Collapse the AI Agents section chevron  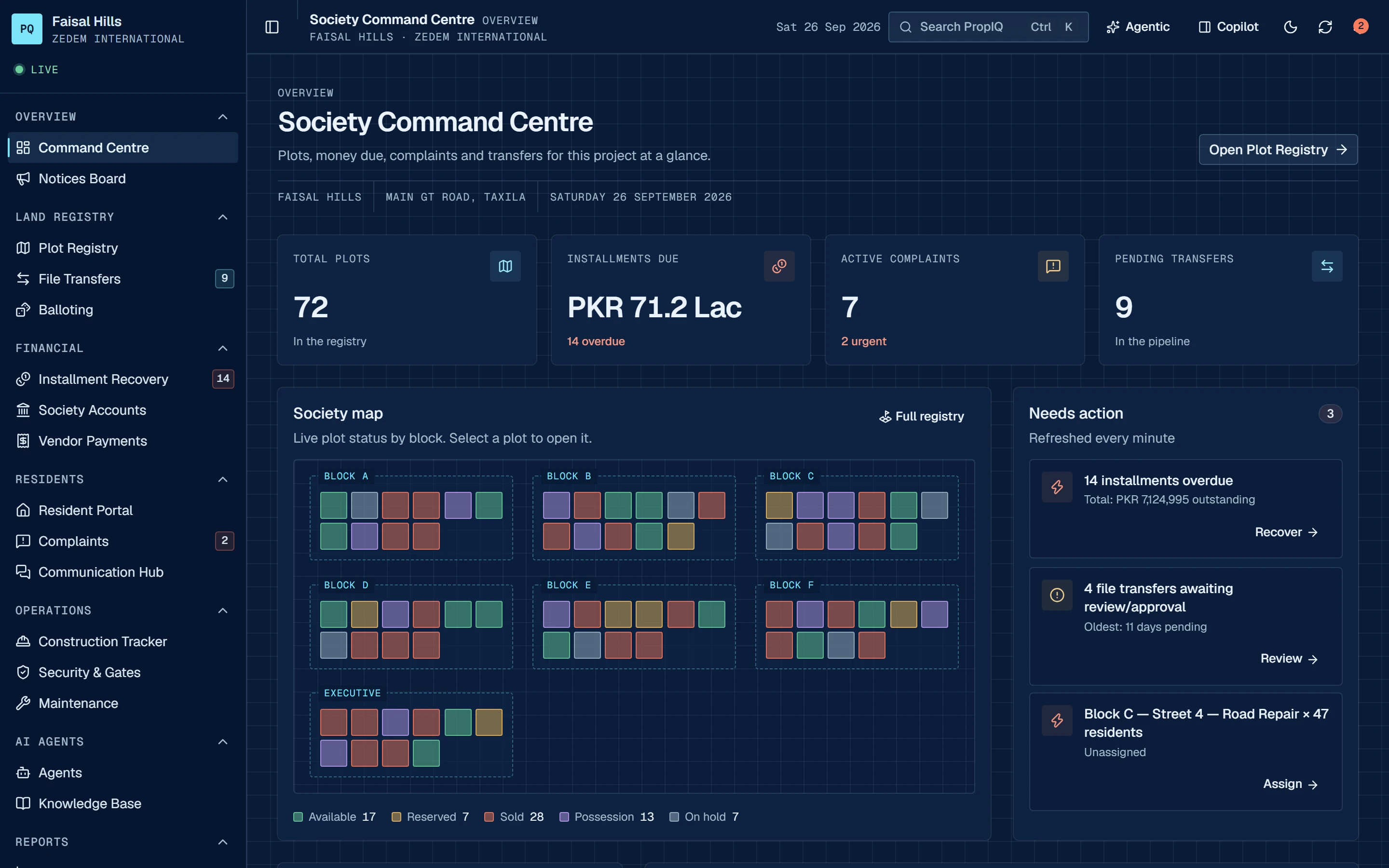click(x=223, y=742)
